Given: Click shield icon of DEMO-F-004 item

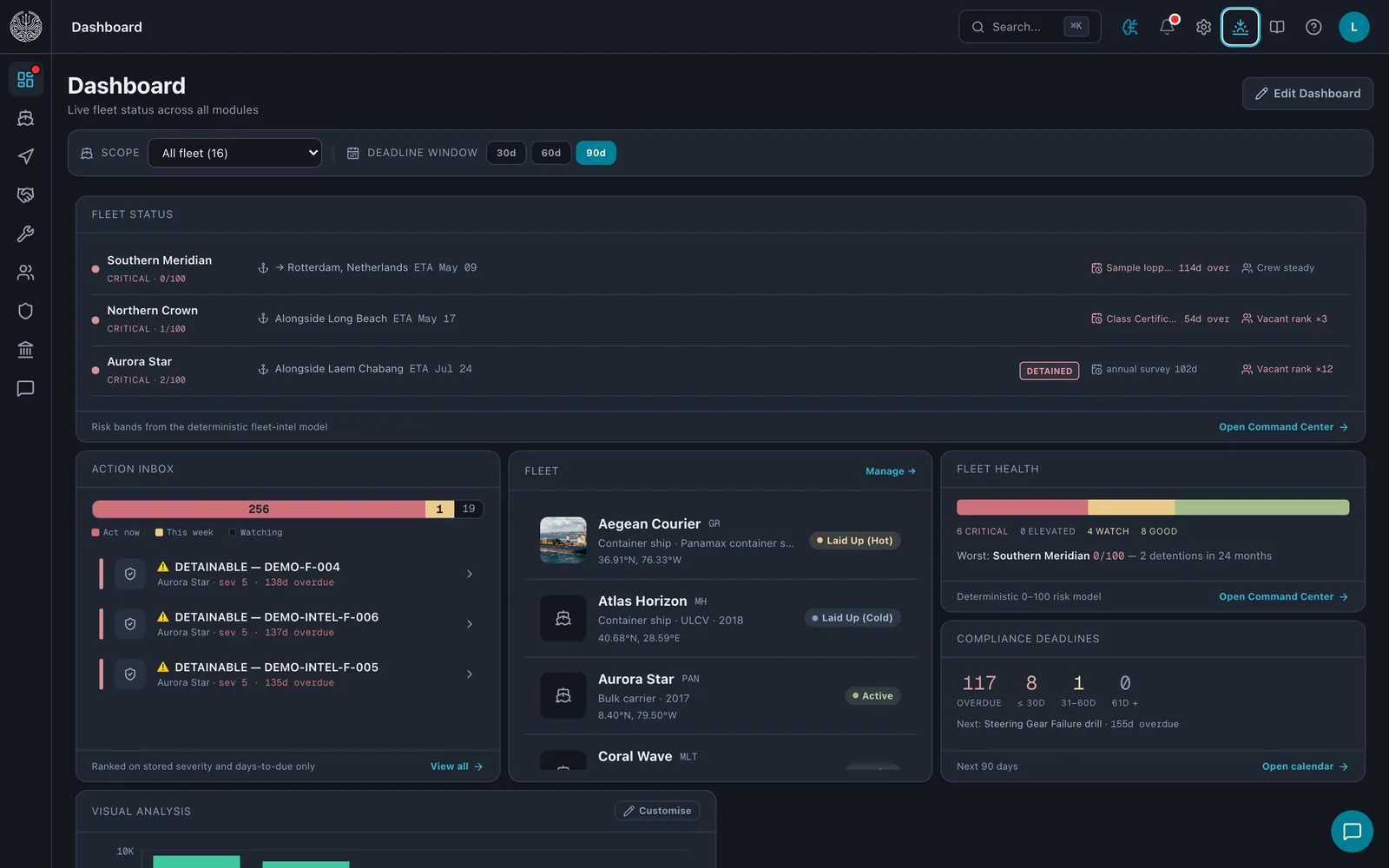Looking at the screenshot, I should click(130, 574).
